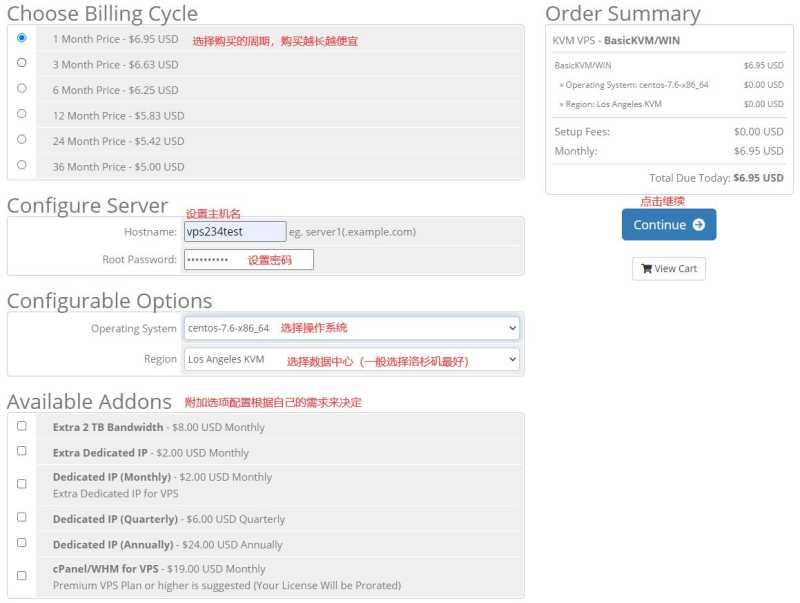The image size is (800, 603).
Task: Click the Setup Fees row in Order Summary
Action: 669,132
